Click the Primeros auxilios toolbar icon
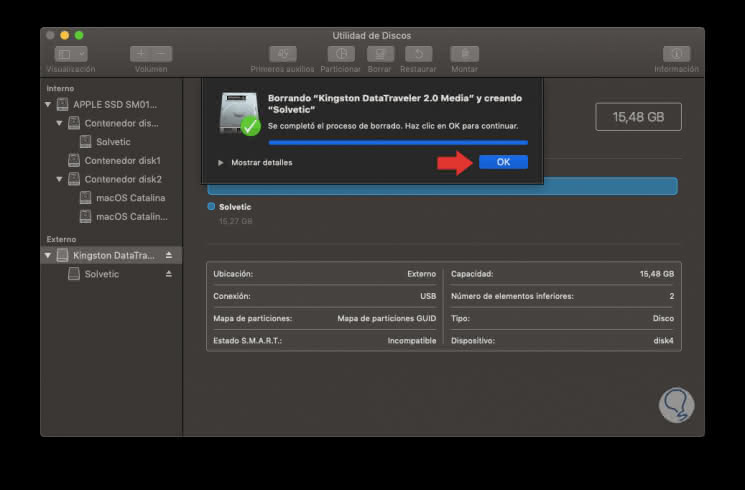Image resolution: width=745 pixels, height=490 pixels. pos(283,54)
